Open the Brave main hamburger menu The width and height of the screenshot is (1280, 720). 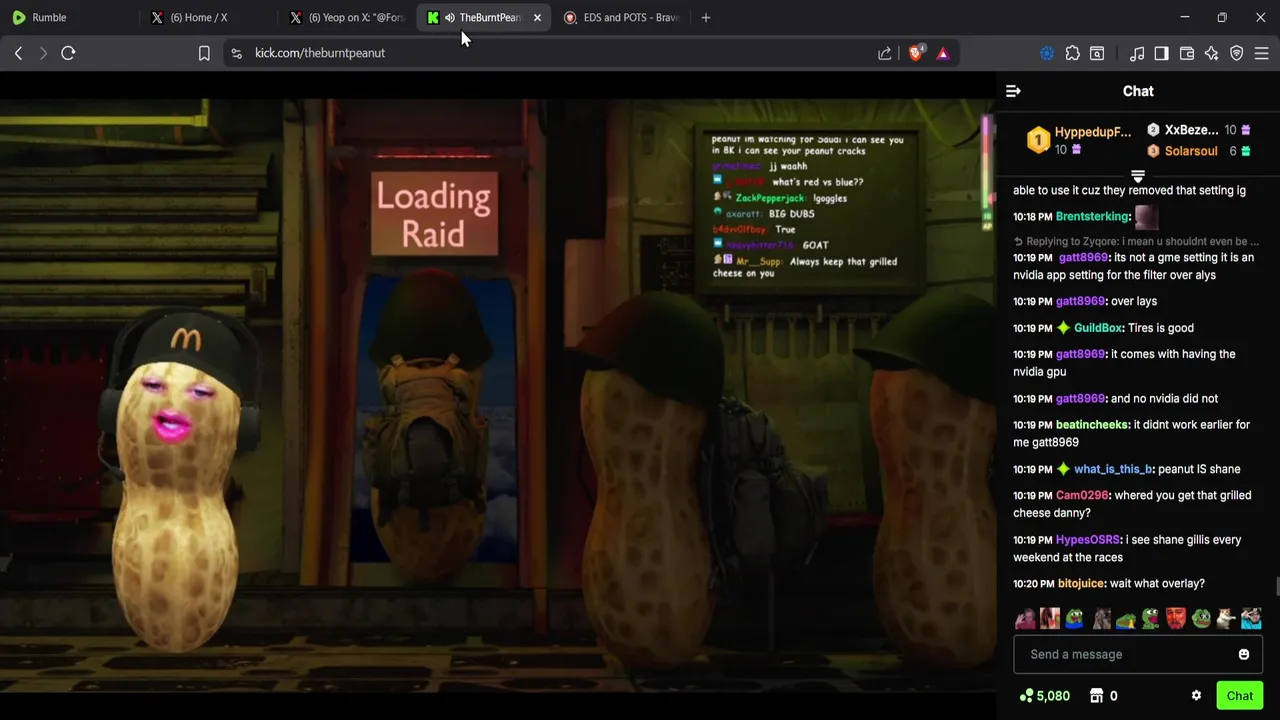[x=1262, y=53]
